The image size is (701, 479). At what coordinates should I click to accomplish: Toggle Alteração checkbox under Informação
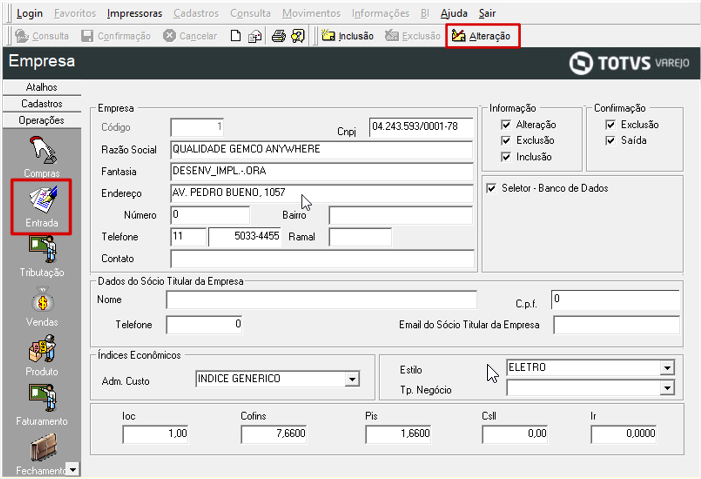[x=506, y=125]
